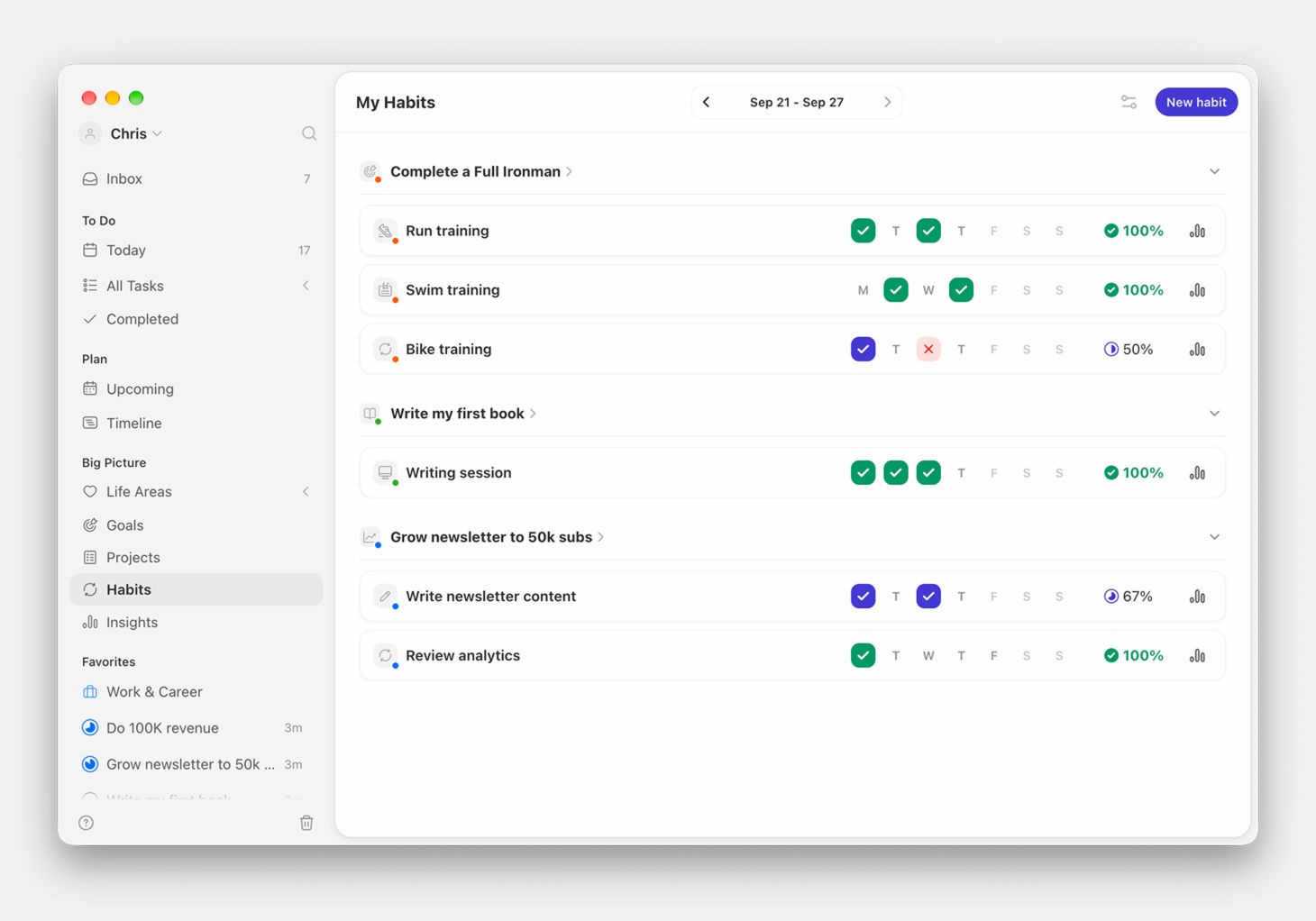Click the 67% progress indicator for newsletter content

[x=1129, y=596]
